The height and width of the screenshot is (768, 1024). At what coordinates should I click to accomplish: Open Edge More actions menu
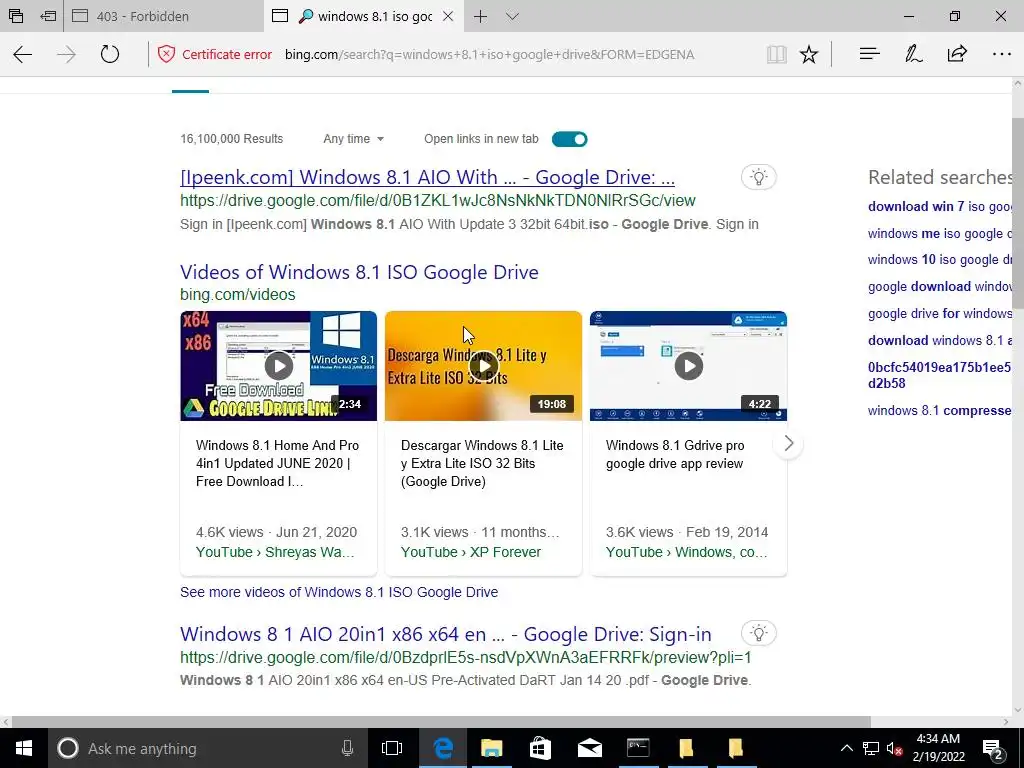(1001, 54)
